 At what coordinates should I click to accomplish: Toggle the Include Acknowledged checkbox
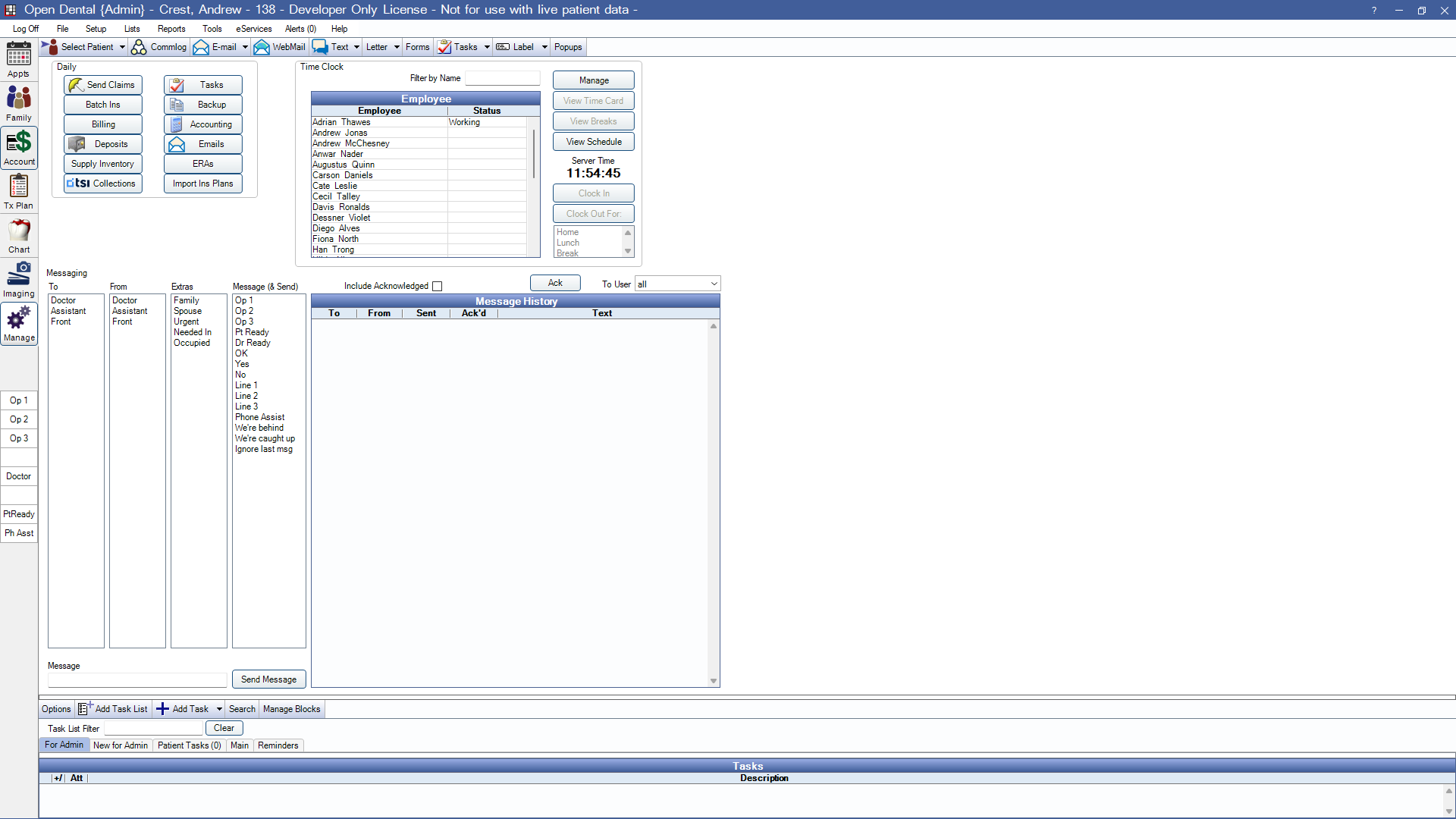coord(437,286)
